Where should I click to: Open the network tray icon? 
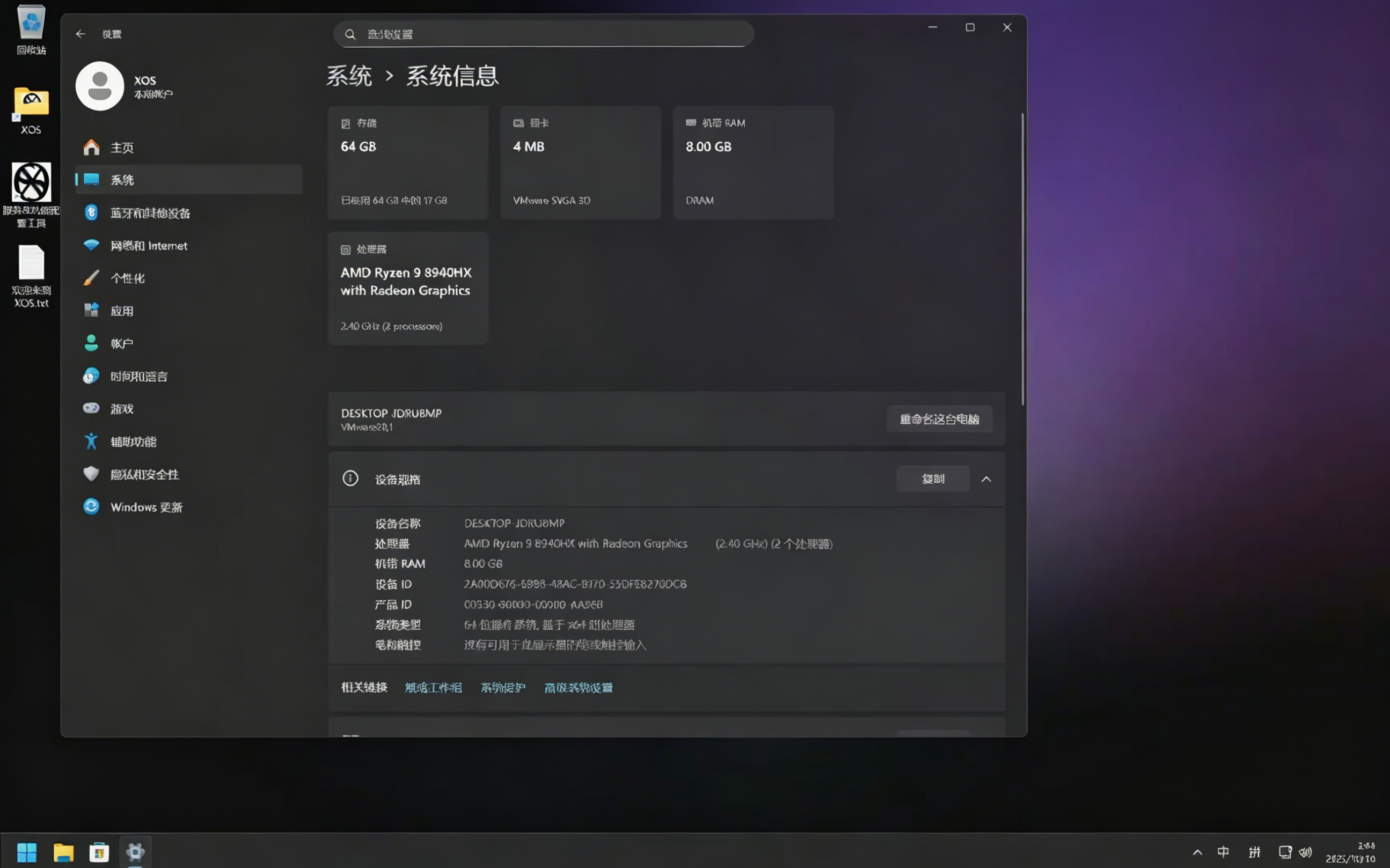(x=1285, y=852)
